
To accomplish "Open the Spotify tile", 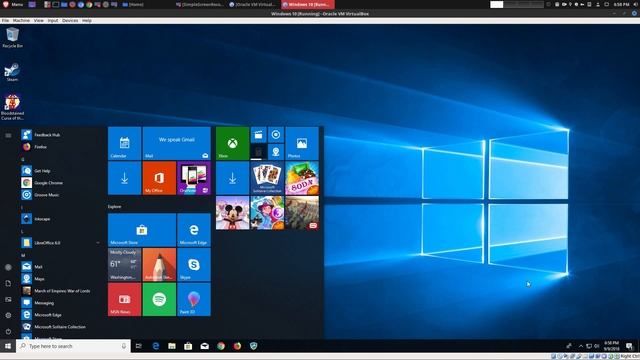I will tap(159, 300).
